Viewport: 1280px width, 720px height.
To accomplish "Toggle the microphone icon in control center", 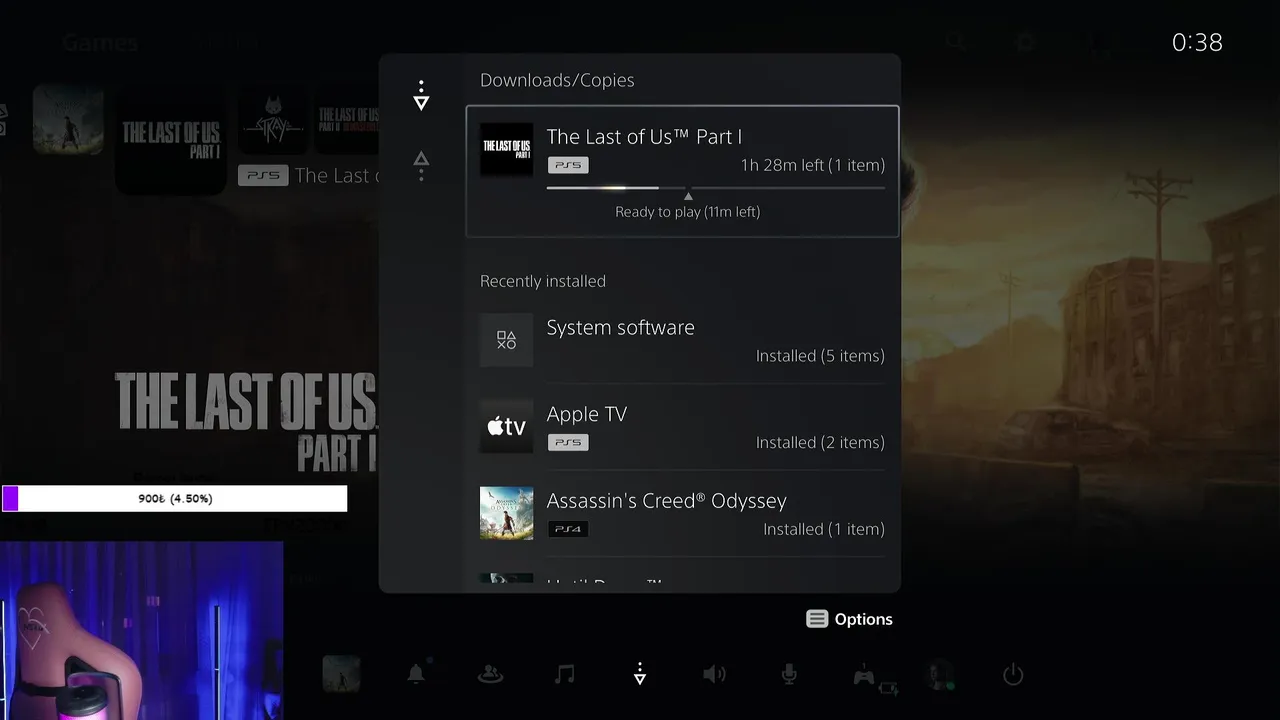I will pyautogui.click(x=789, y=674).
